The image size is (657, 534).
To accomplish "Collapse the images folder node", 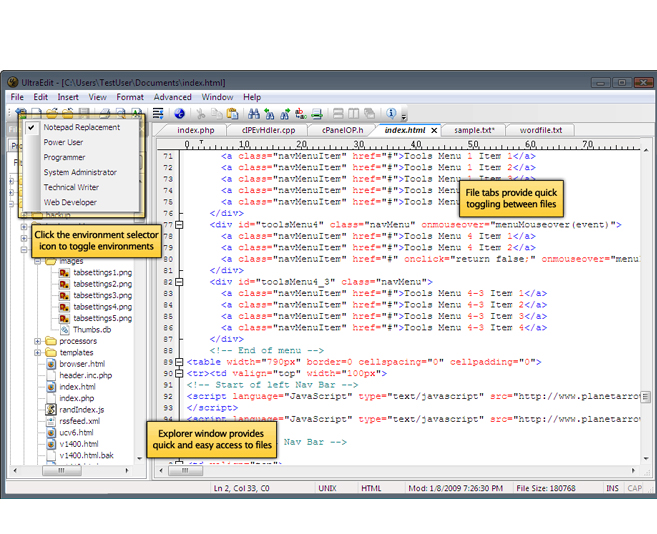I will (x=37, y=261).
